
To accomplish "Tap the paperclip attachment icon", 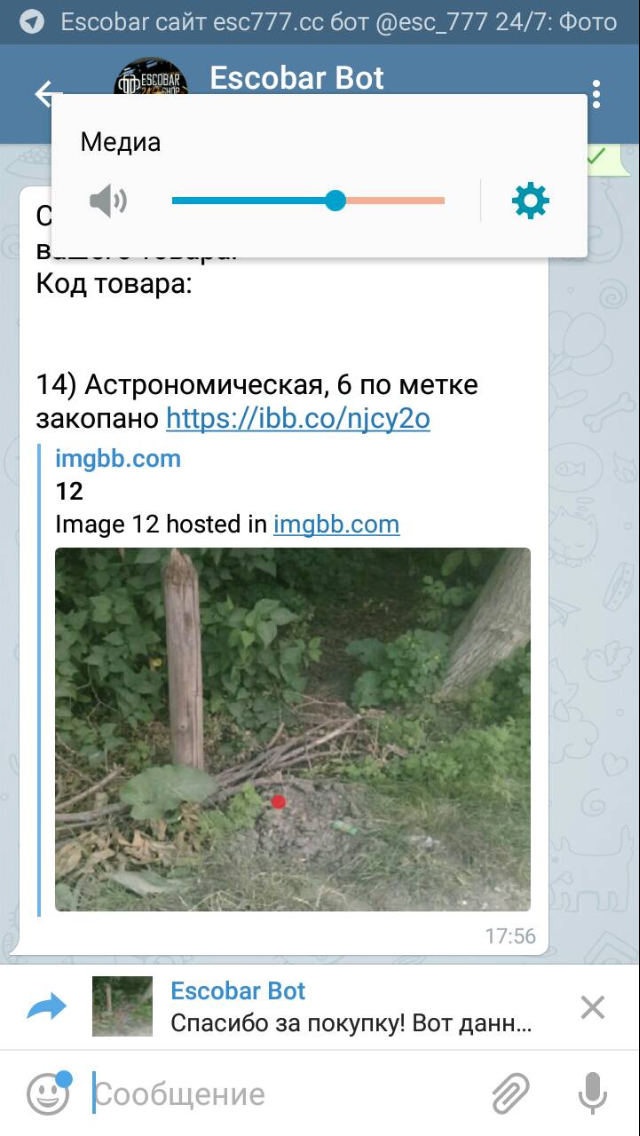I will 511,1093.
